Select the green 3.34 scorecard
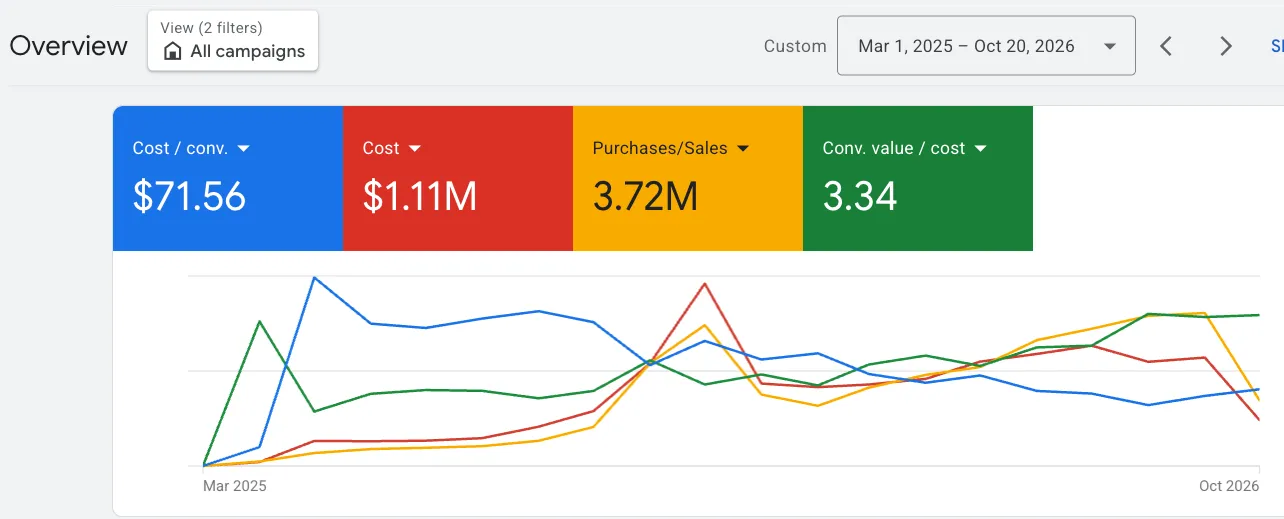1284x519 pixels. [918, 178]
